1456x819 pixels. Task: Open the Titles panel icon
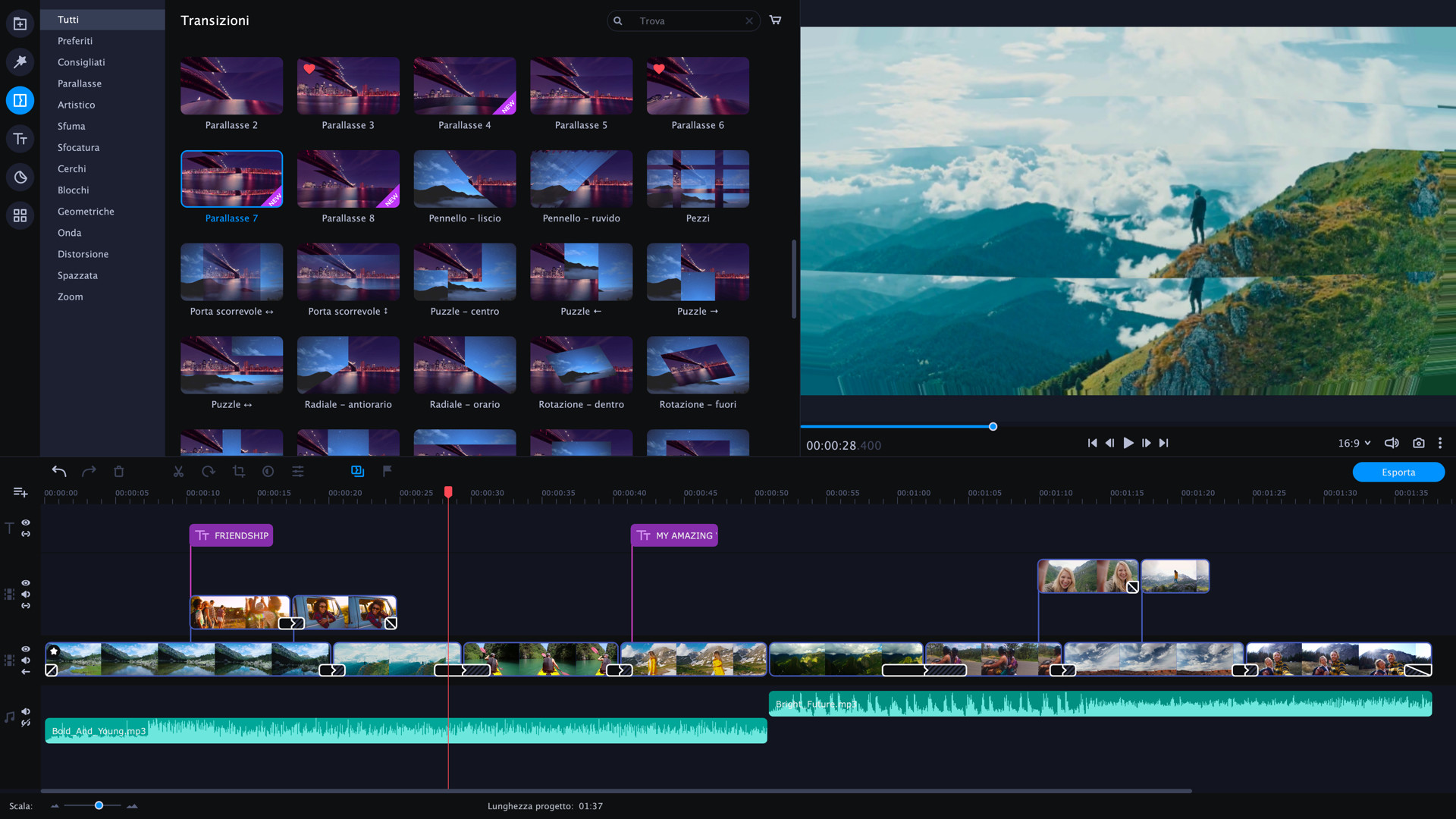pyautogui.click(x=20, y=139)
